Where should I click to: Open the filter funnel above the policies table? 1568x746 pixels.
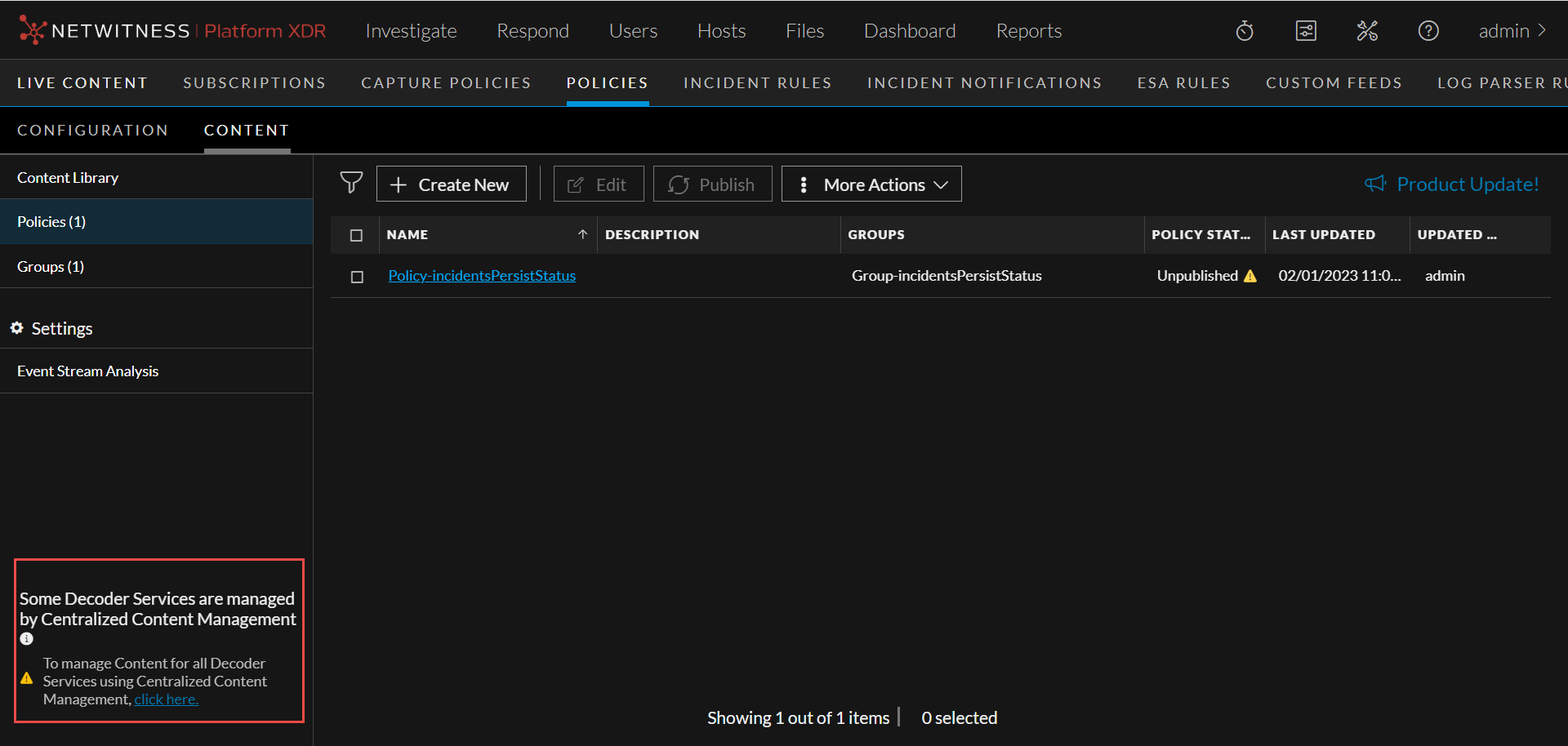351,183
